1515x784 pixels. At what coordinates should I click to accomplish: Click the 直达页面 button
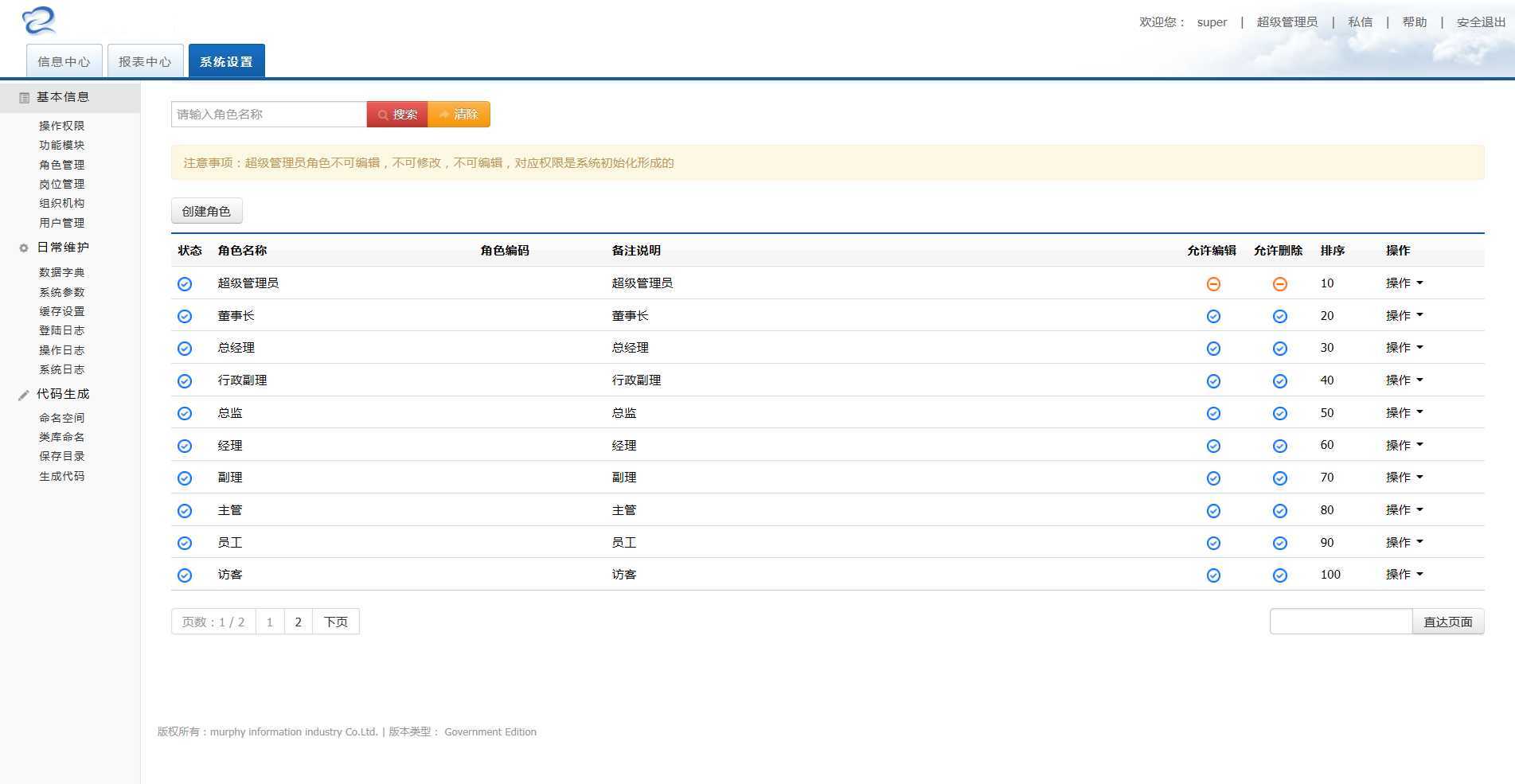click(x=1448, y=622)
